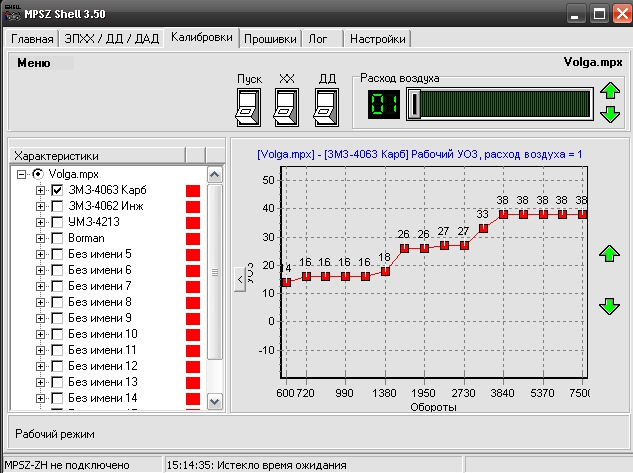The width and height of the screenshot is (633, 473).
Task: Lower chart values with green down arrow
Action: (609, 306)
